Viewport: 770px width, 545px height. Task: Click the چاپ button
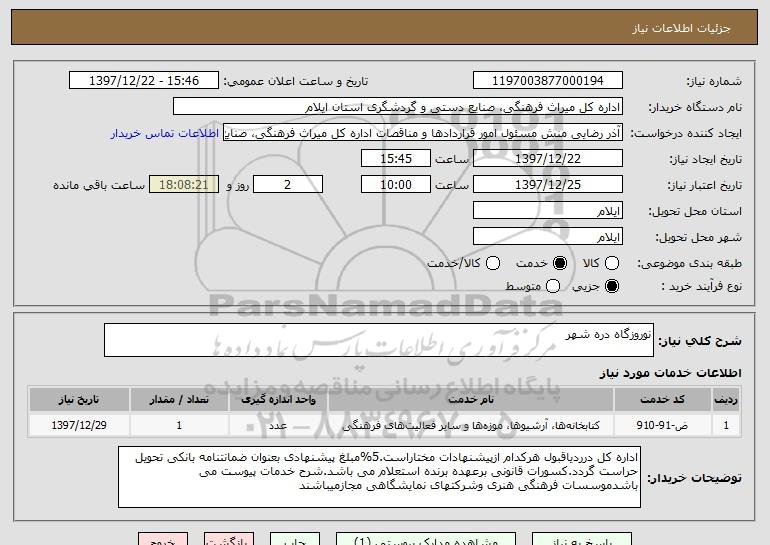295,539
